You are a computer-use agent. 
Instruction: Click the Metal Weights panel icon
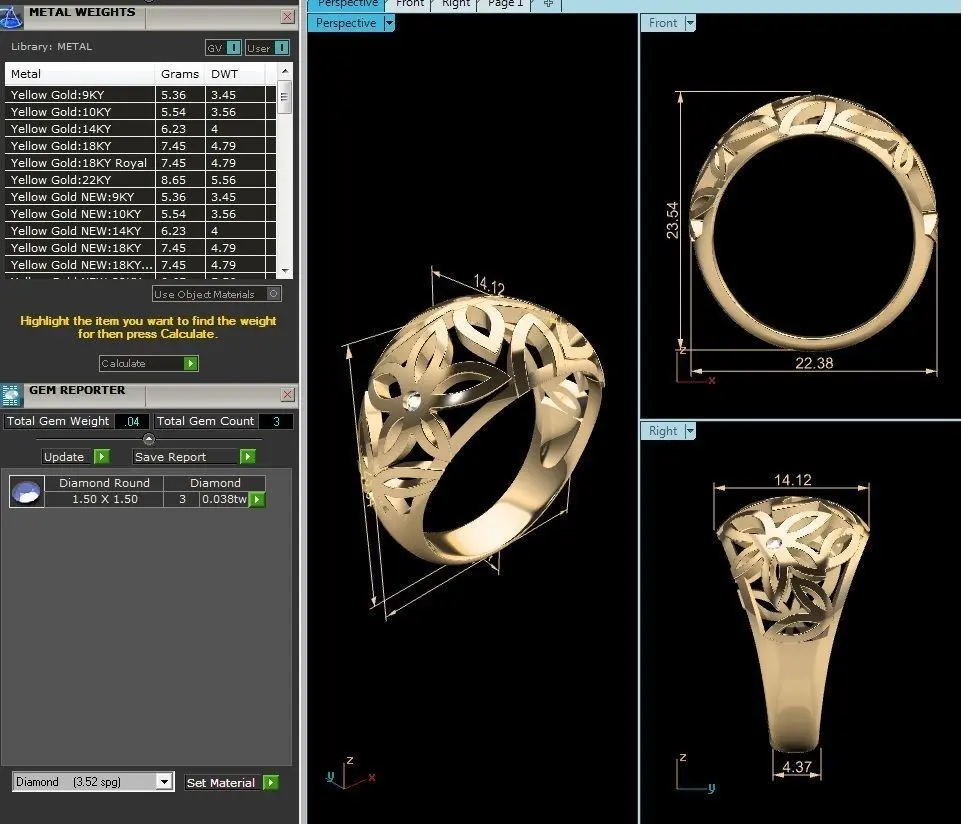11,17
